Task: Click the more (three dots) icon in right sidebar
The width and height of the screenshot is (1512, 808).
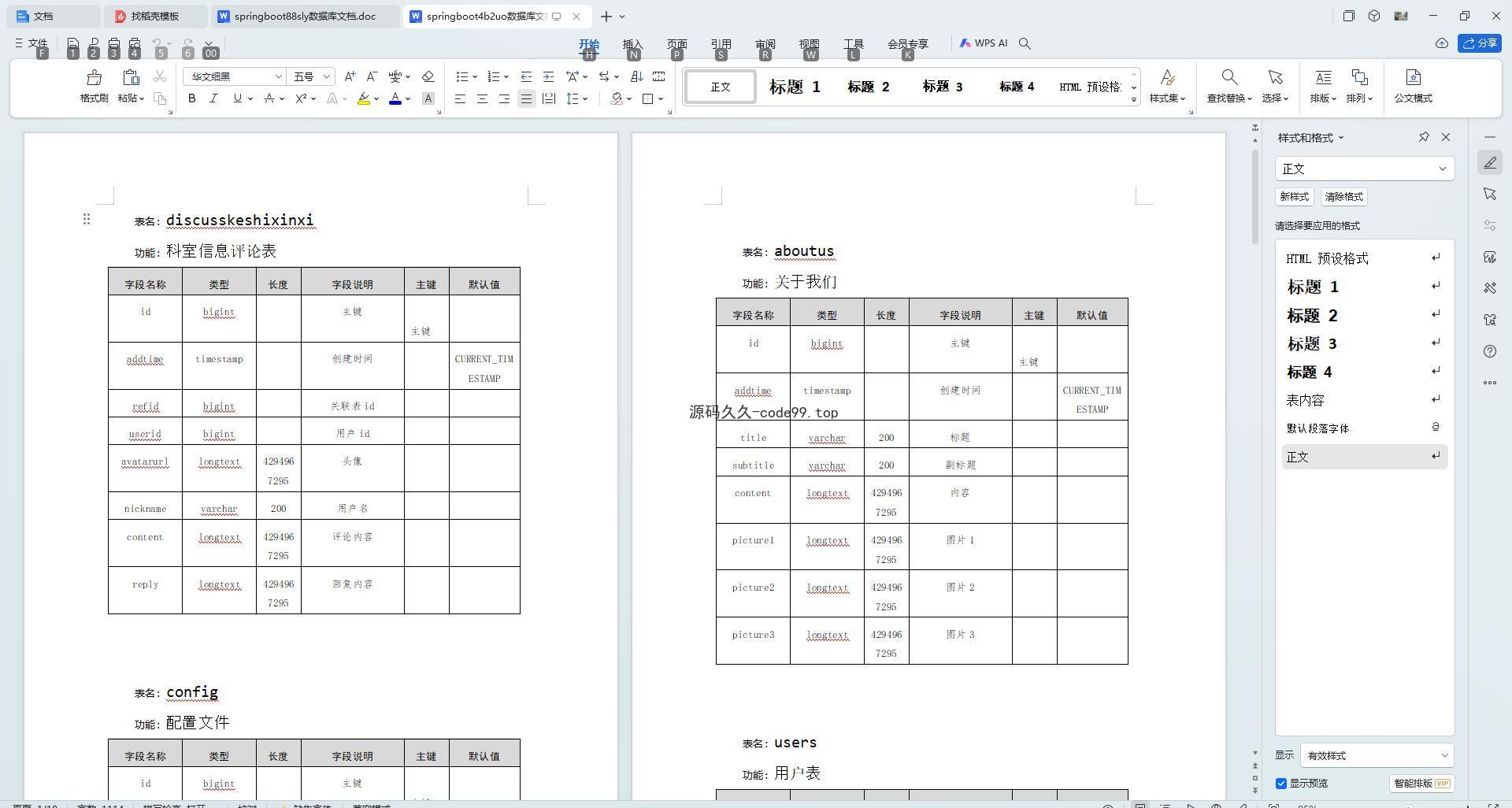Action: click(x=1490, y=383)
